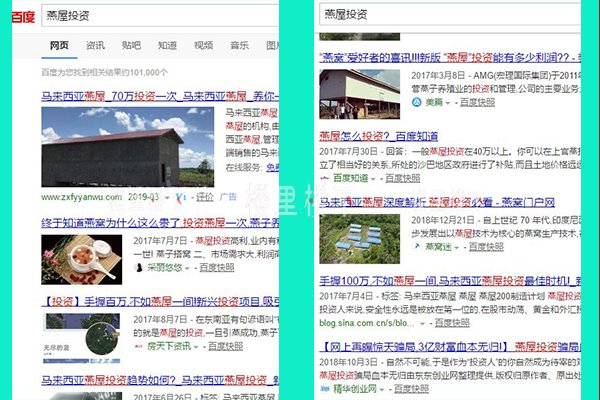Expand dropdown arrow beside 2019-03

167,198
